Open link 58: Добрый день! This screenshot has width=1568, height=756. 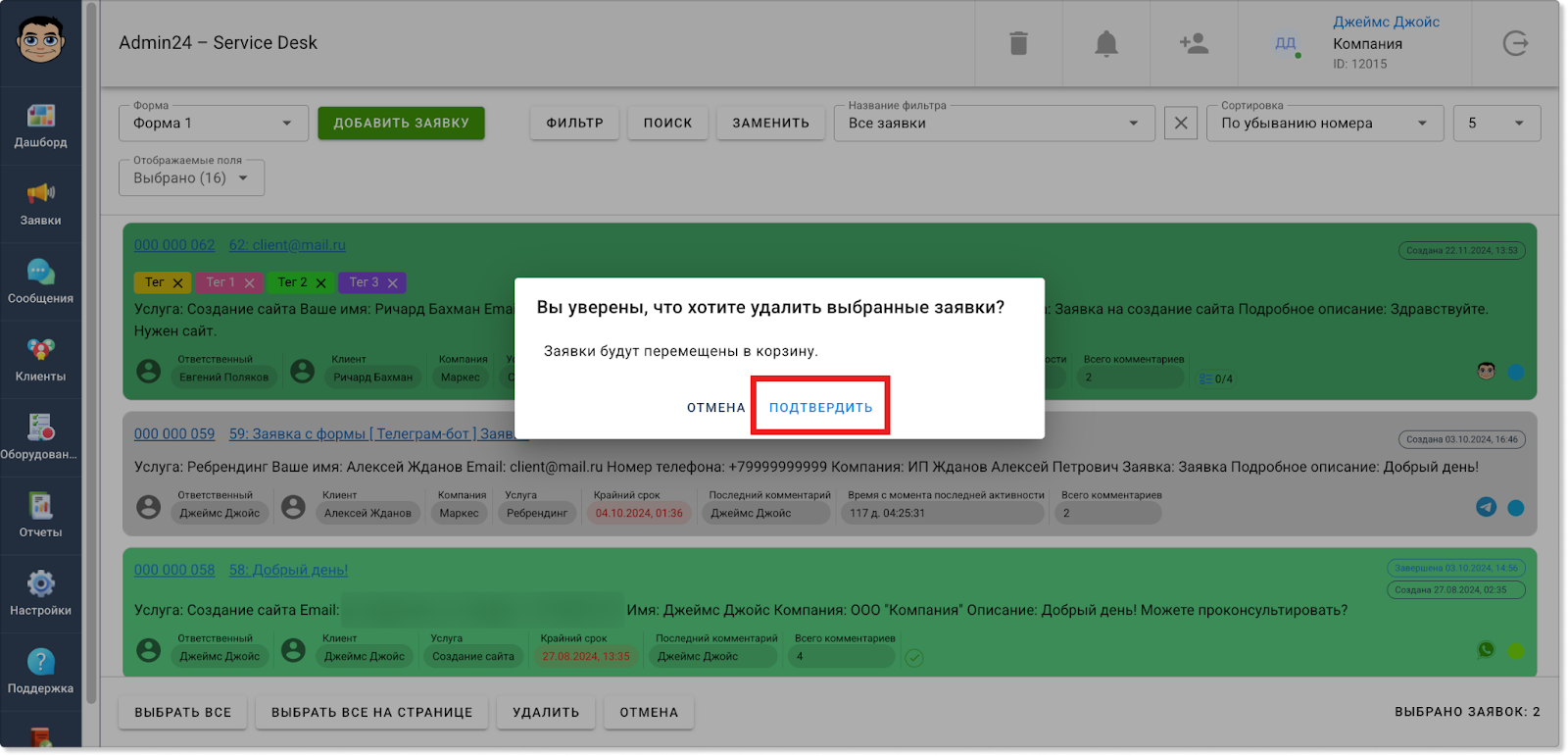288,570
